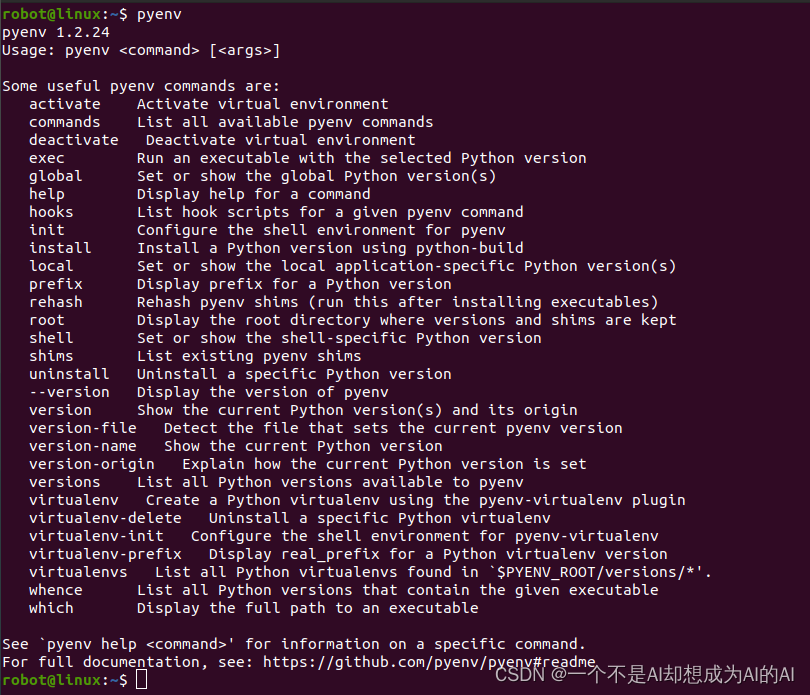Click the 'deactivate' command name

74,140
